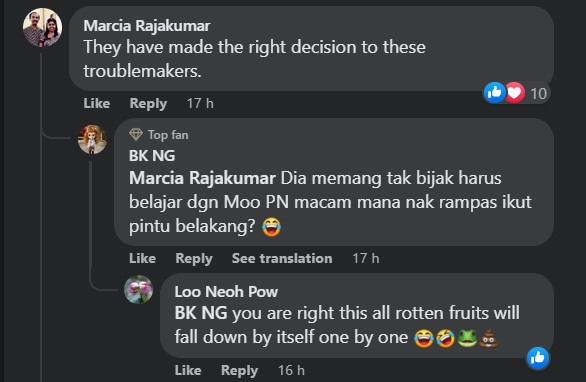Open the 10 reactions count
586x382 pixels.
pyautogui.click(x=539, y=93)
